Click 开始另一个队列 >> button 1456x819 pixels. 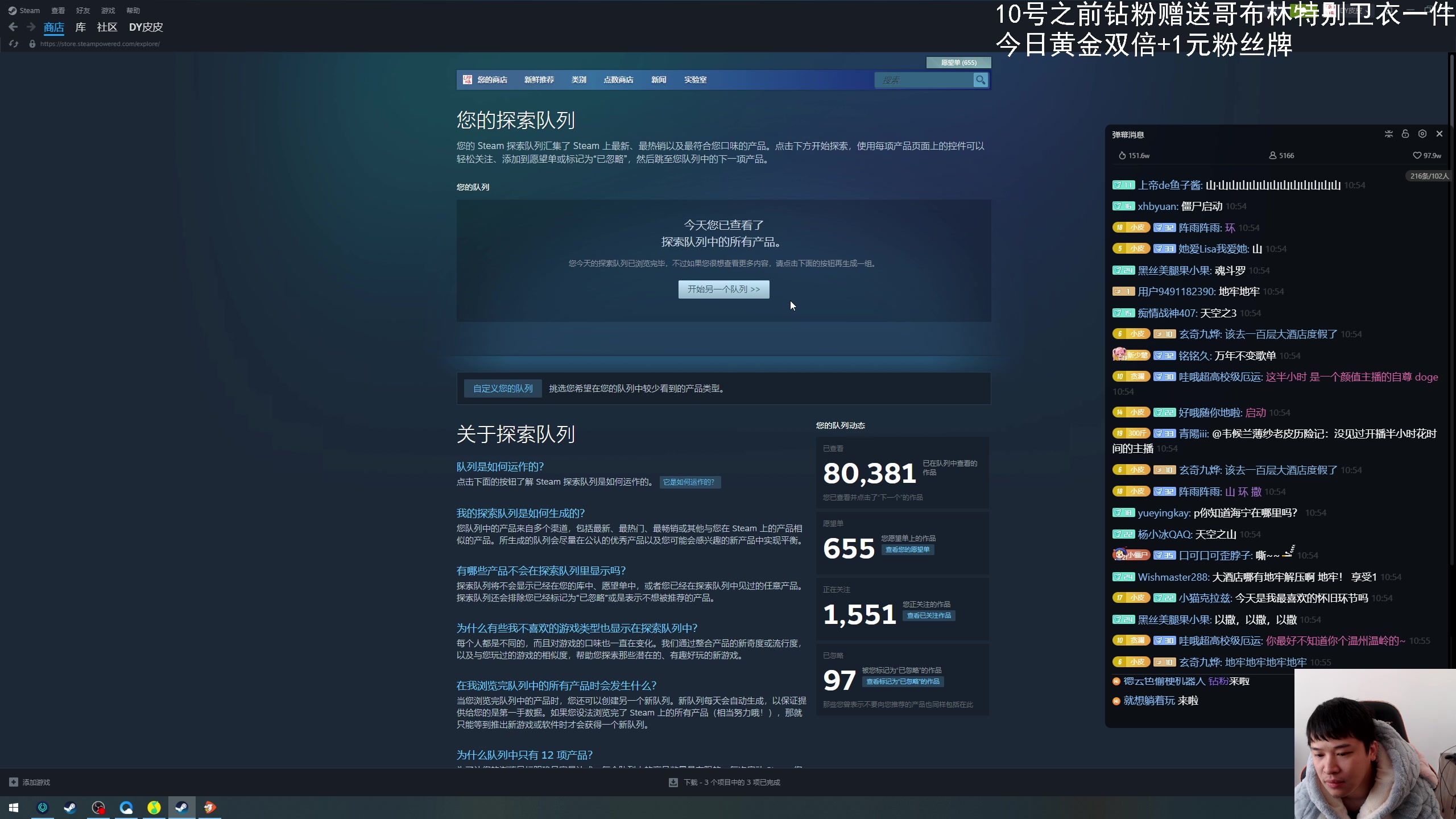coord(723,289)
